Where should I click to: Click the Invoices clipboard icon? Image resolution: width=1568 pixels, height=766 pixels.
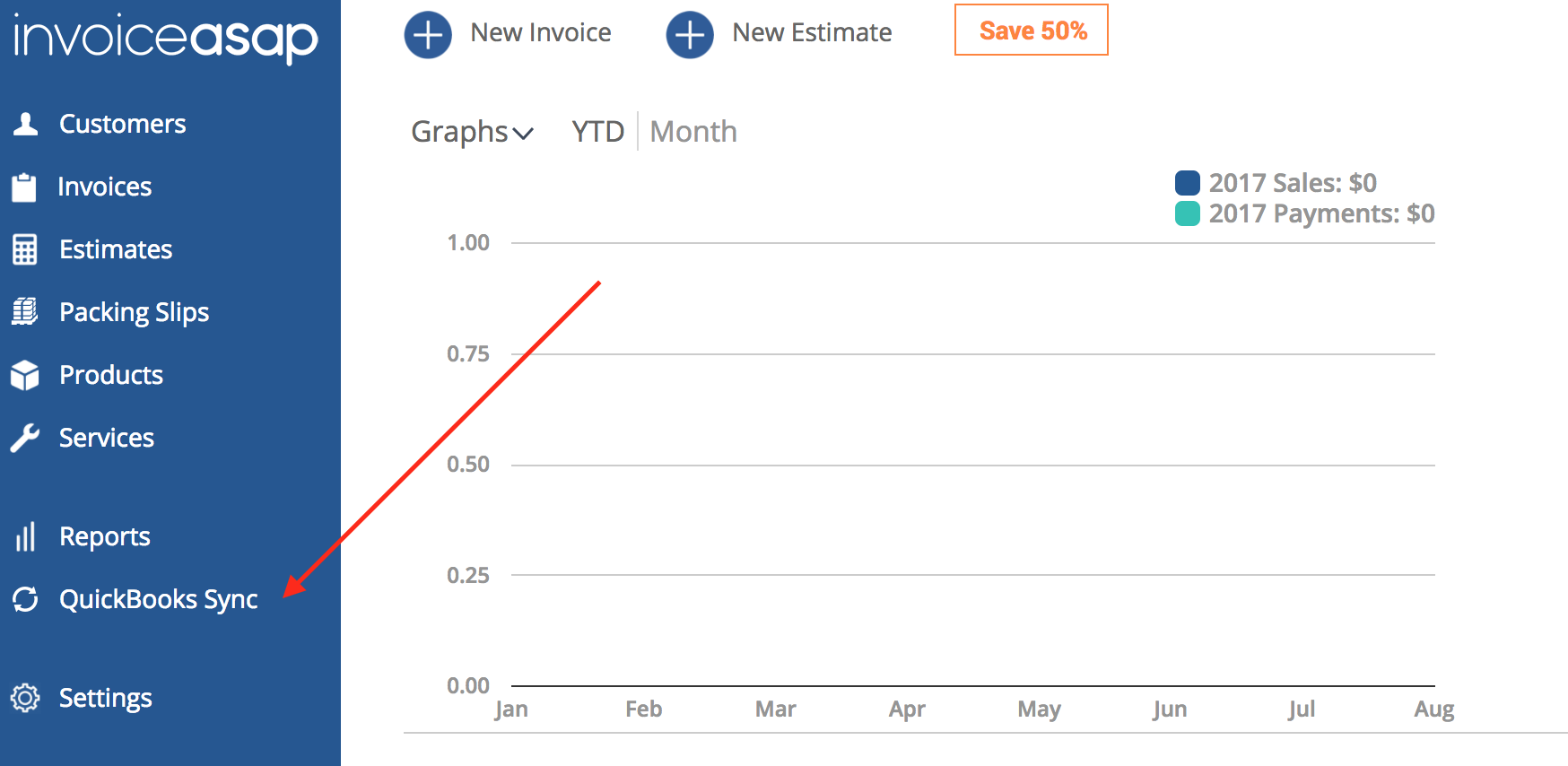[x=24, y=187]
